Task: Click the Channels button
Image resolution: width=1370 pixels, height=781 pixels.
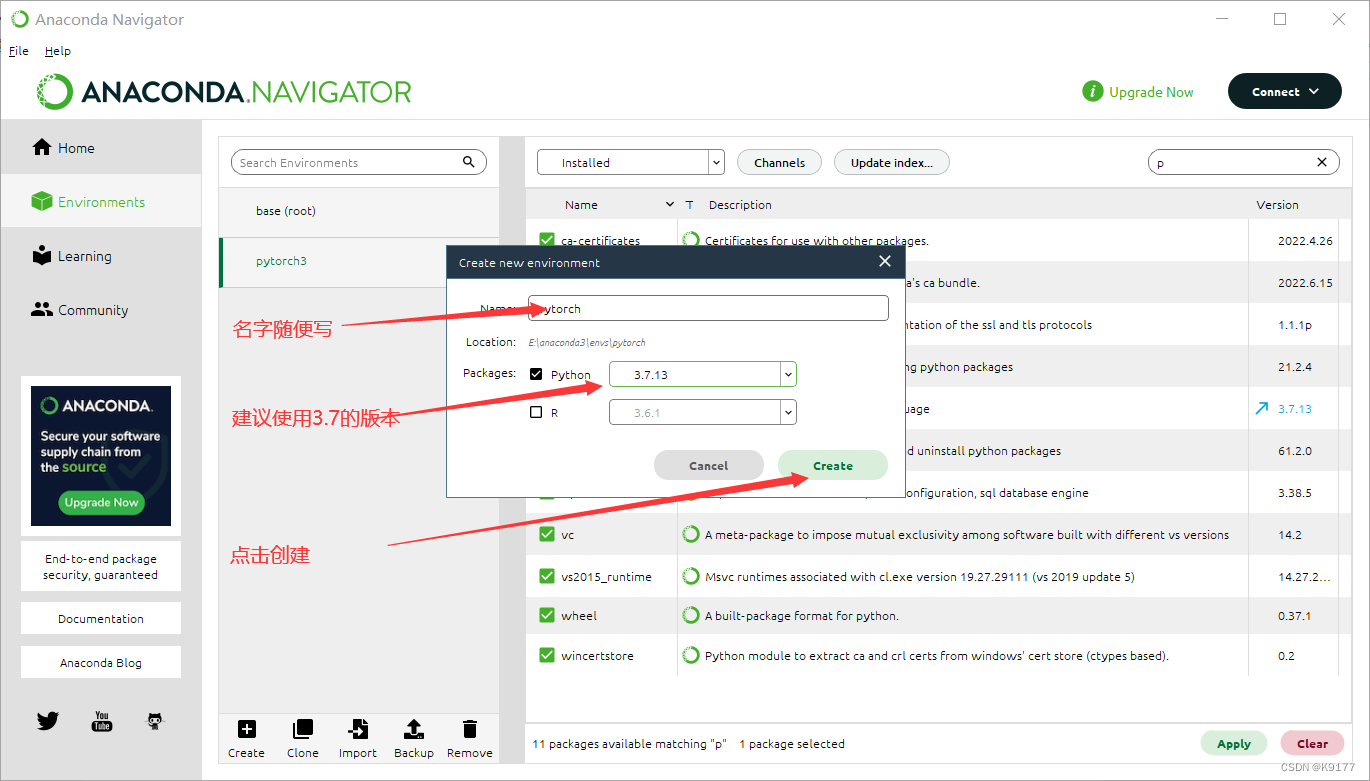Action: 780,162
